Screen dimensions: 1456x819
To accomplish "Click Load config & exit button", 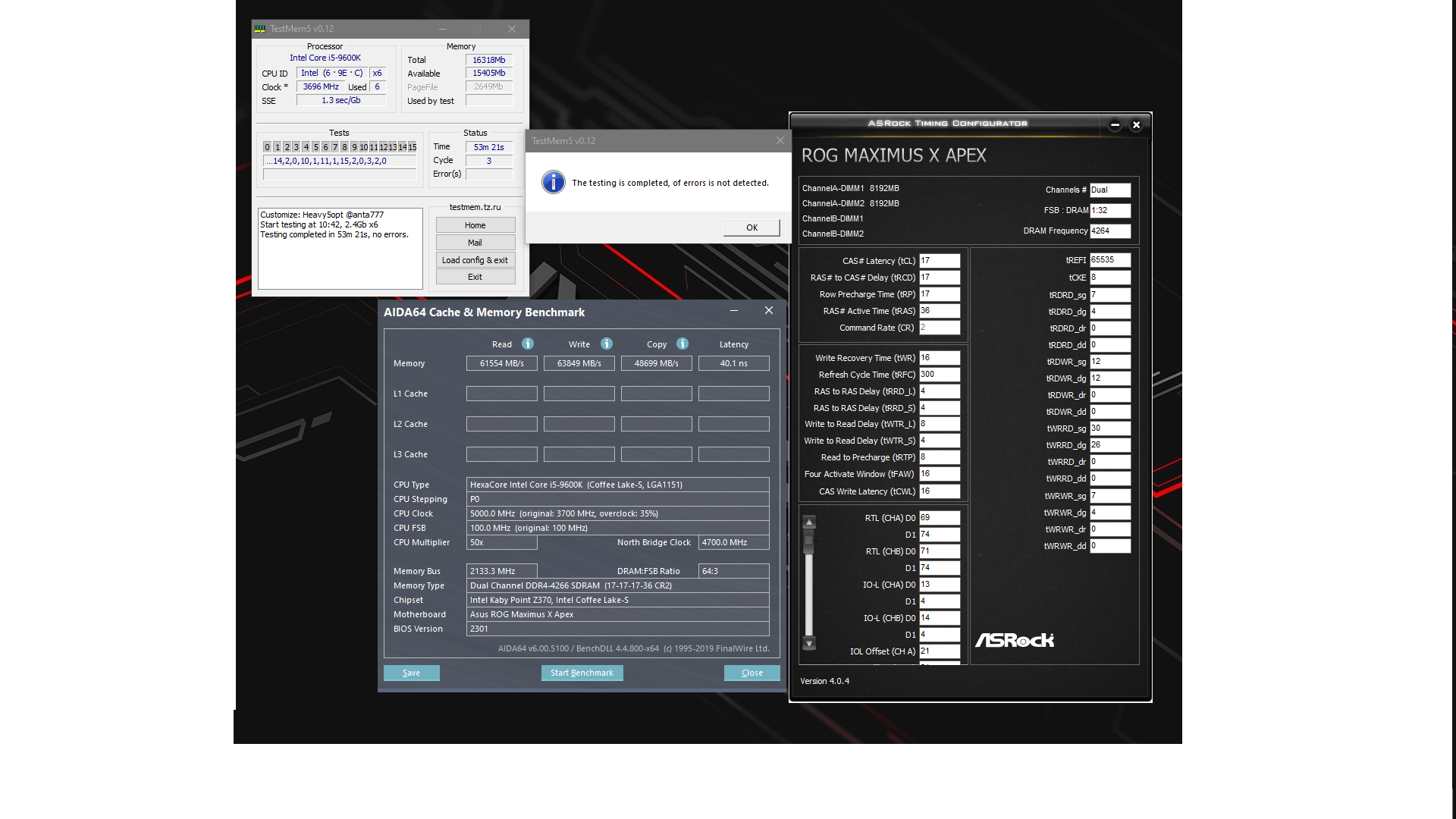I will (x=475, y=260).
